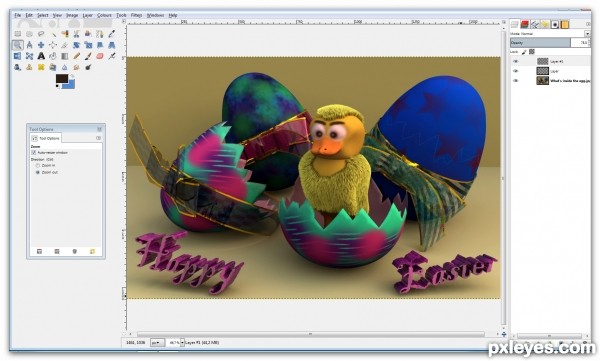Select the Select by Color tool

tap(65, 34)
